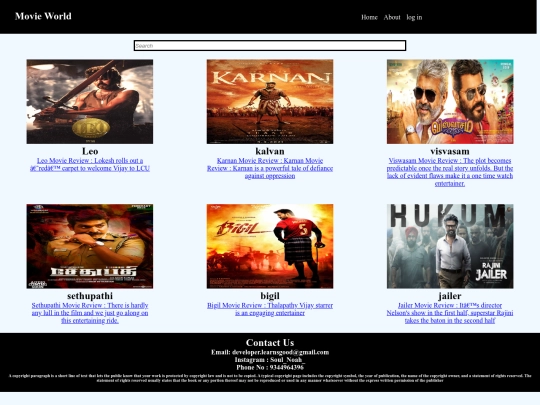Open the Jailer Hukum poster

pyautogui.click(x=450, y=246)
